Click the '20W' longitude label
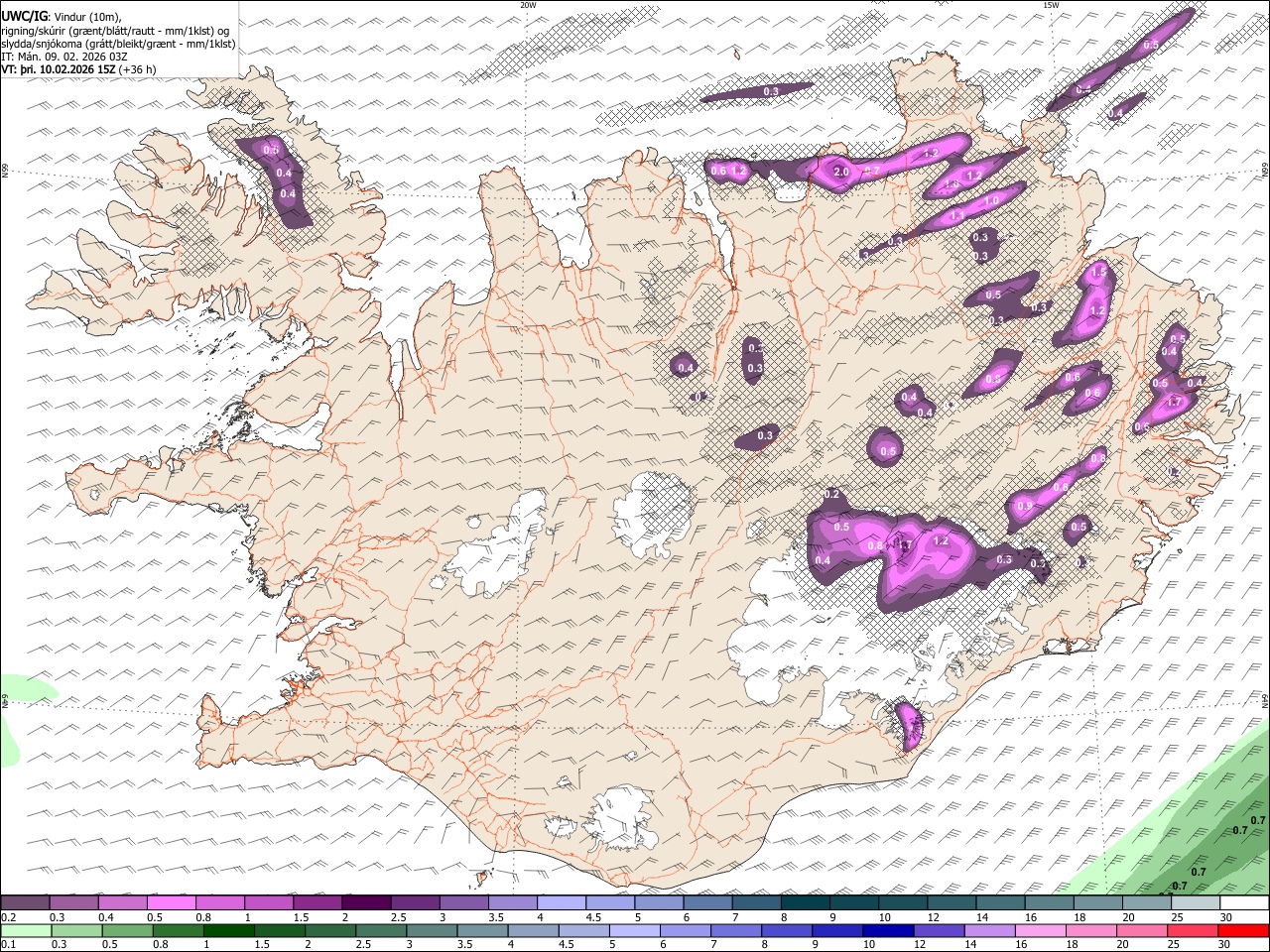 (528, 5)
